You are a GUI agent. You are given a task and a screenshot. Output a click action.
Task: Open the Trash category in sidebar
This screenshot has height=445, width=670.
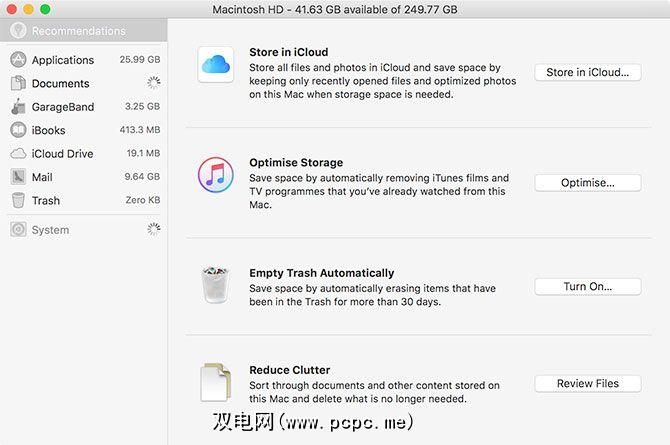click(84, 200)
